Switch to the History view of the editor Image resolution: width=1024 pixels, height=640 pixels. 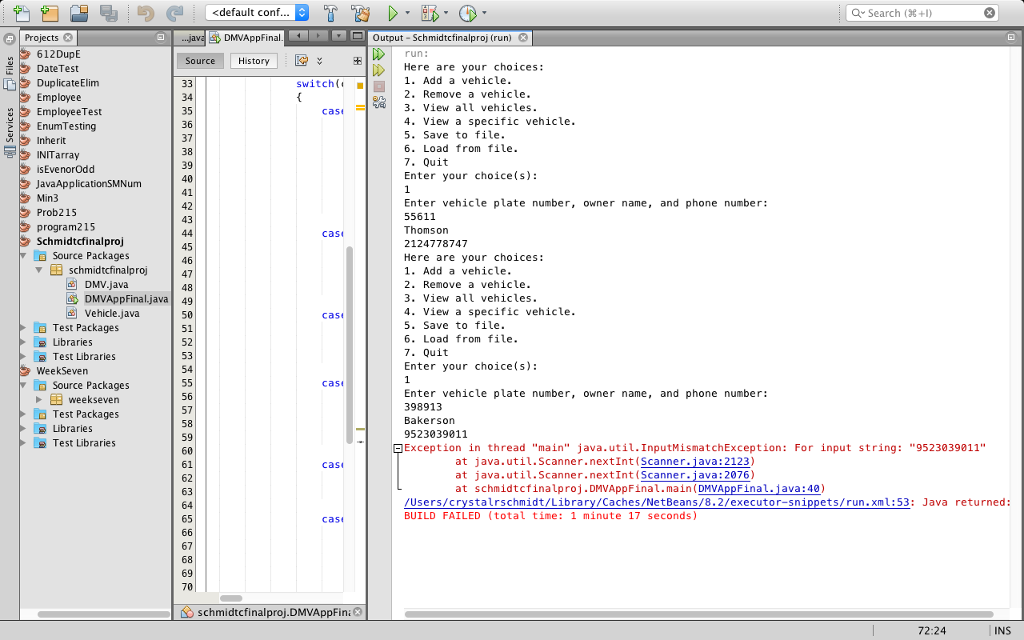click(x=253, y=60)
